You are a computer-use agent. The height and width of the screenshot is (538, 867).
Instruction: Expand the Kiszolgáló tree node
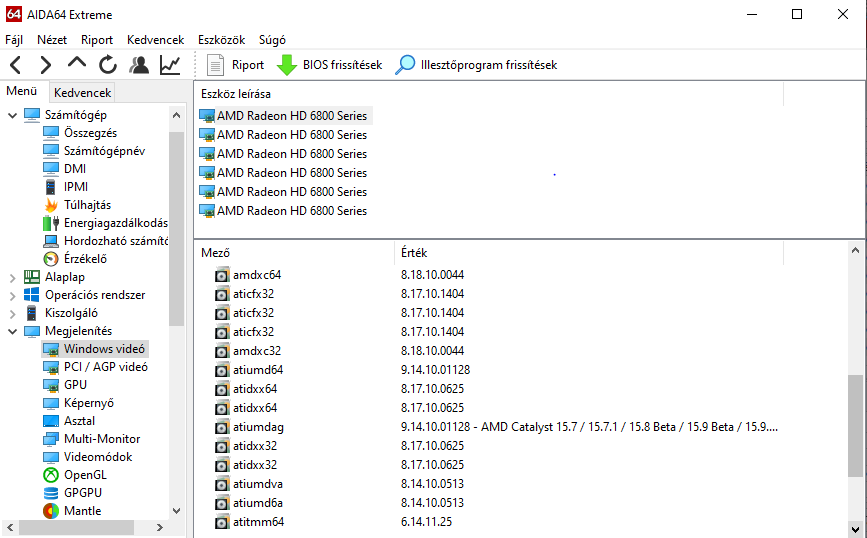coord(12,314)
